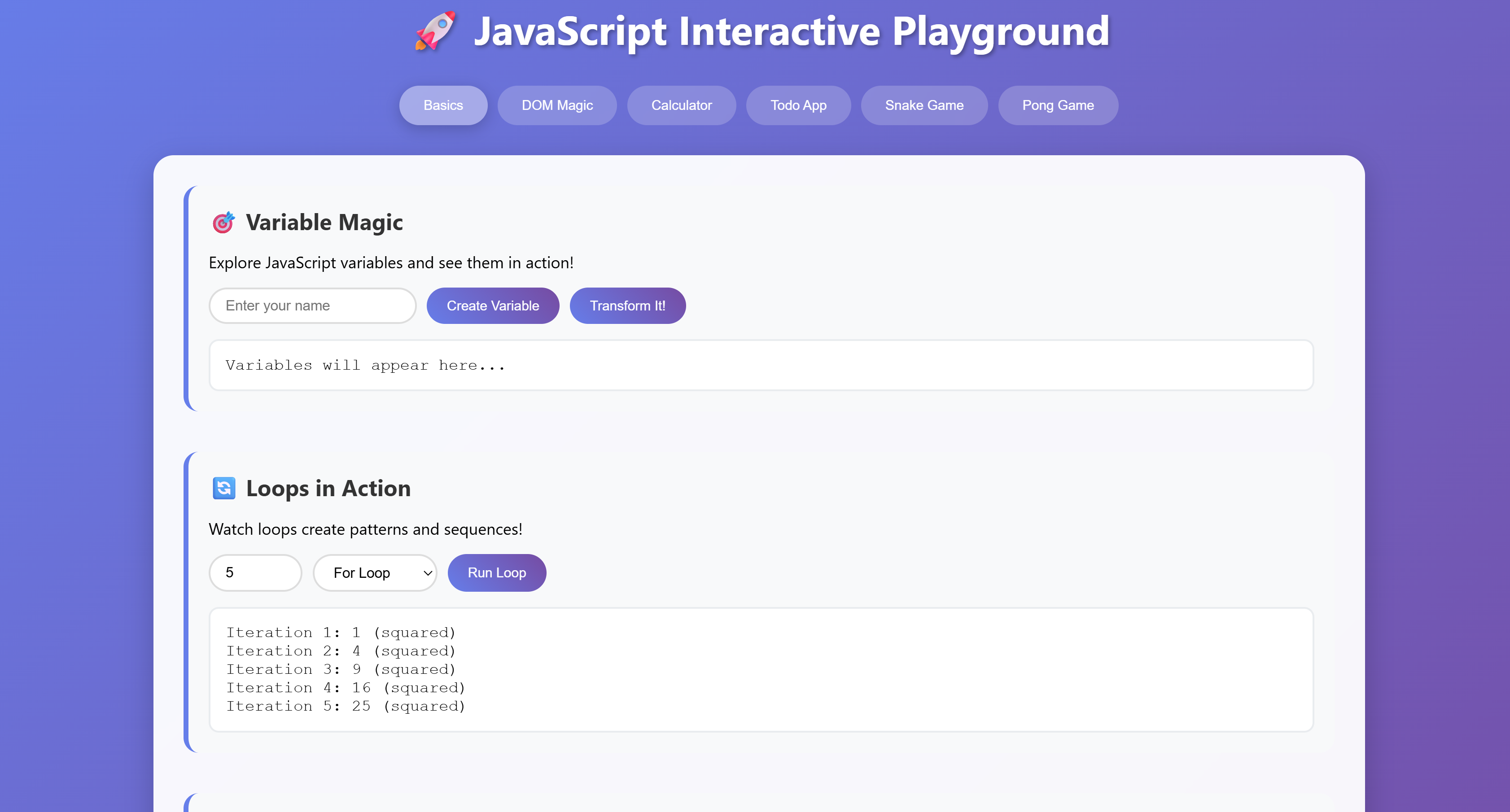Open the Snake Game tab
The image size is (1510, 812).
[924, 105]
